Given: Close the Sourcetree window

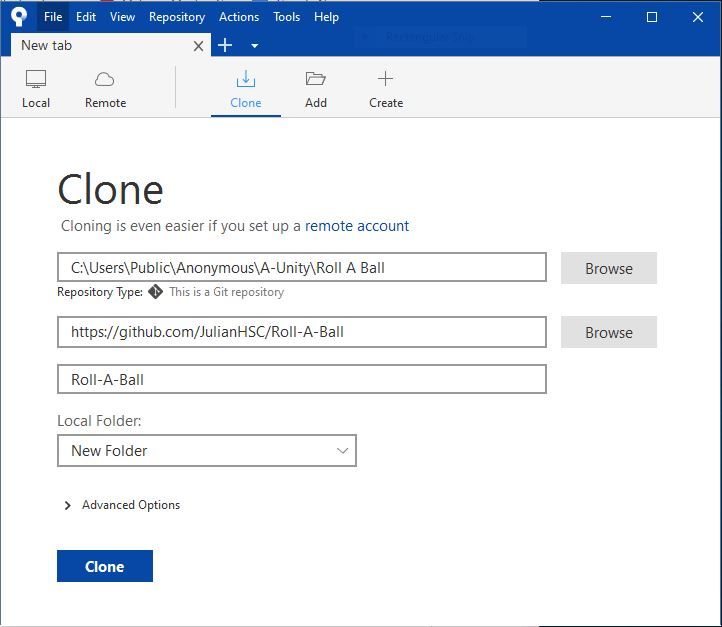Looking at the screenshot, I should [x=698, y=17].
